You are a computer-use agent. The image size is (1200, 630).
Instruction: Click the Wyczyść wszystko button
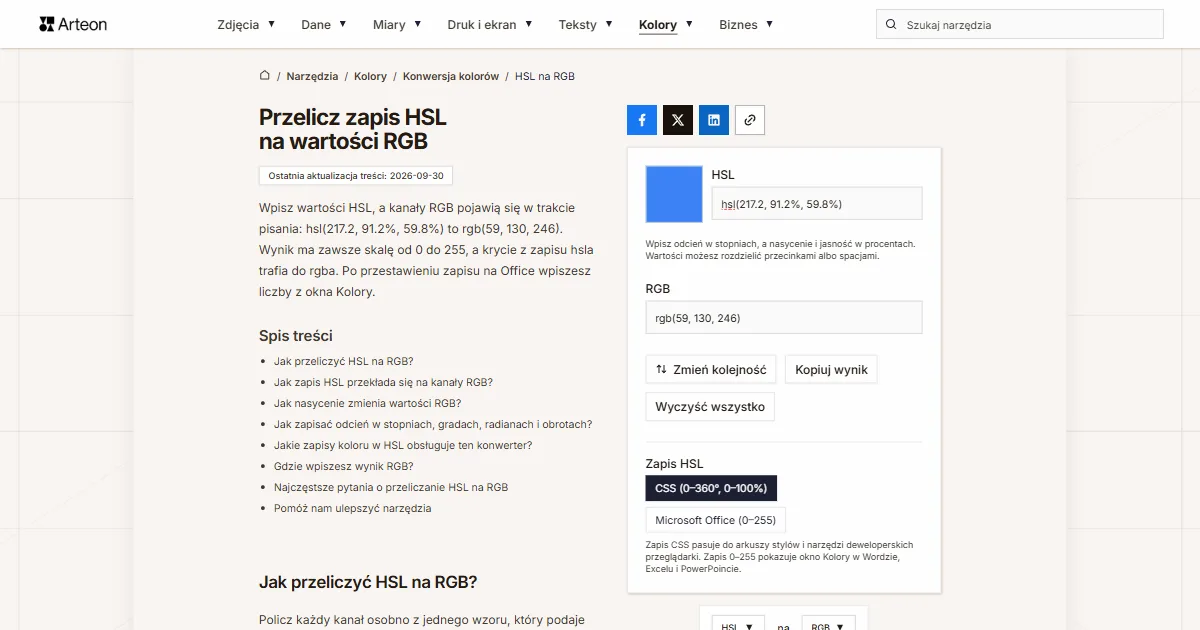[x=710, y=407]
